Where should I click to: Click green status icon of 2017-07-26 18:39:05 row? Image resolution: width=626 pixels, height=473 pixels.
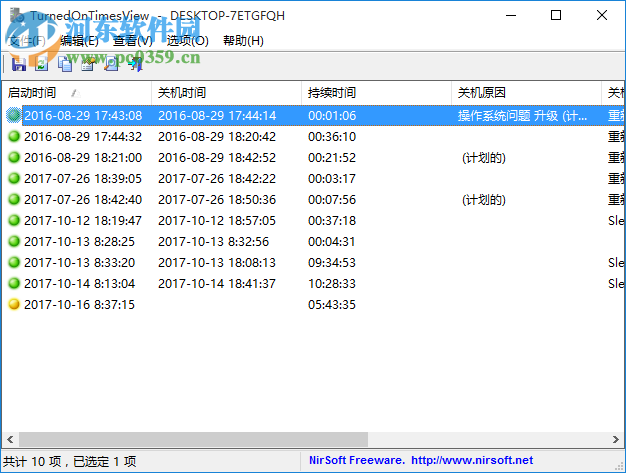coord(14,178)
